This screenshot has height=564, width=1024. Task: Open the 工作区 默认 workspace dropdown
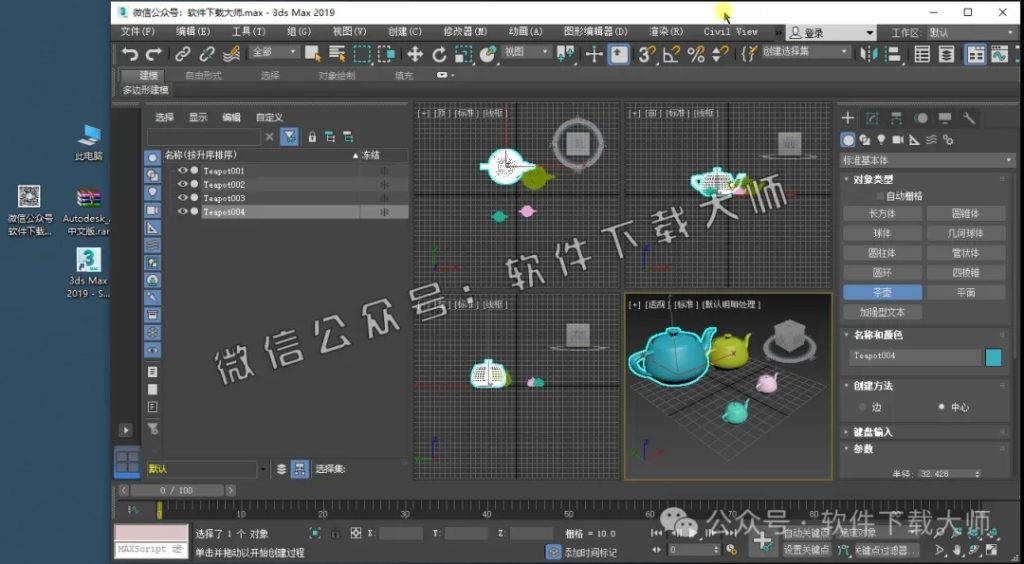tap(969, 33)
